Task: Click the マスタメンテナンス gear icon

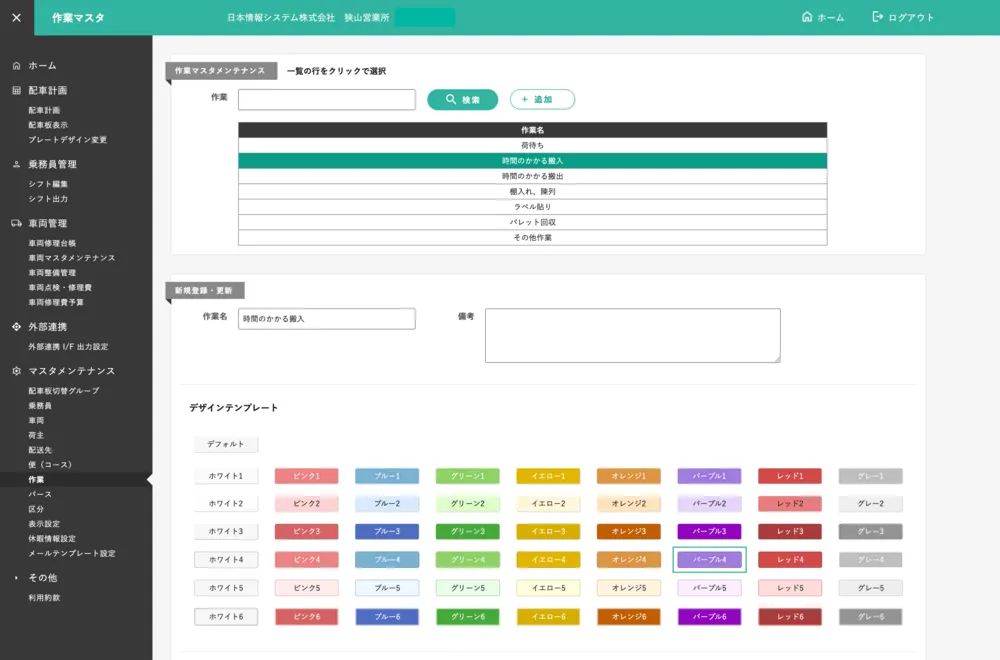Action: point(16,371)
